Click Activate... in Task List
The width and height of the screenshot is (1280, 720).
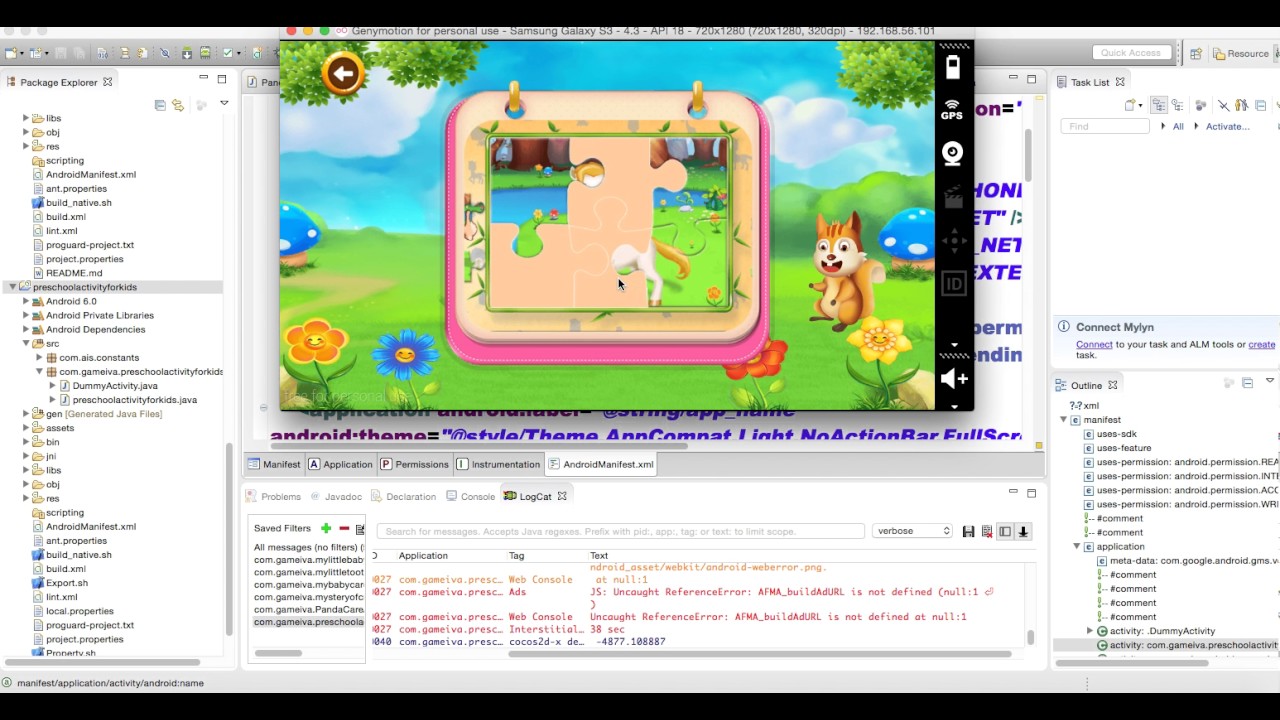[1227, 126]
